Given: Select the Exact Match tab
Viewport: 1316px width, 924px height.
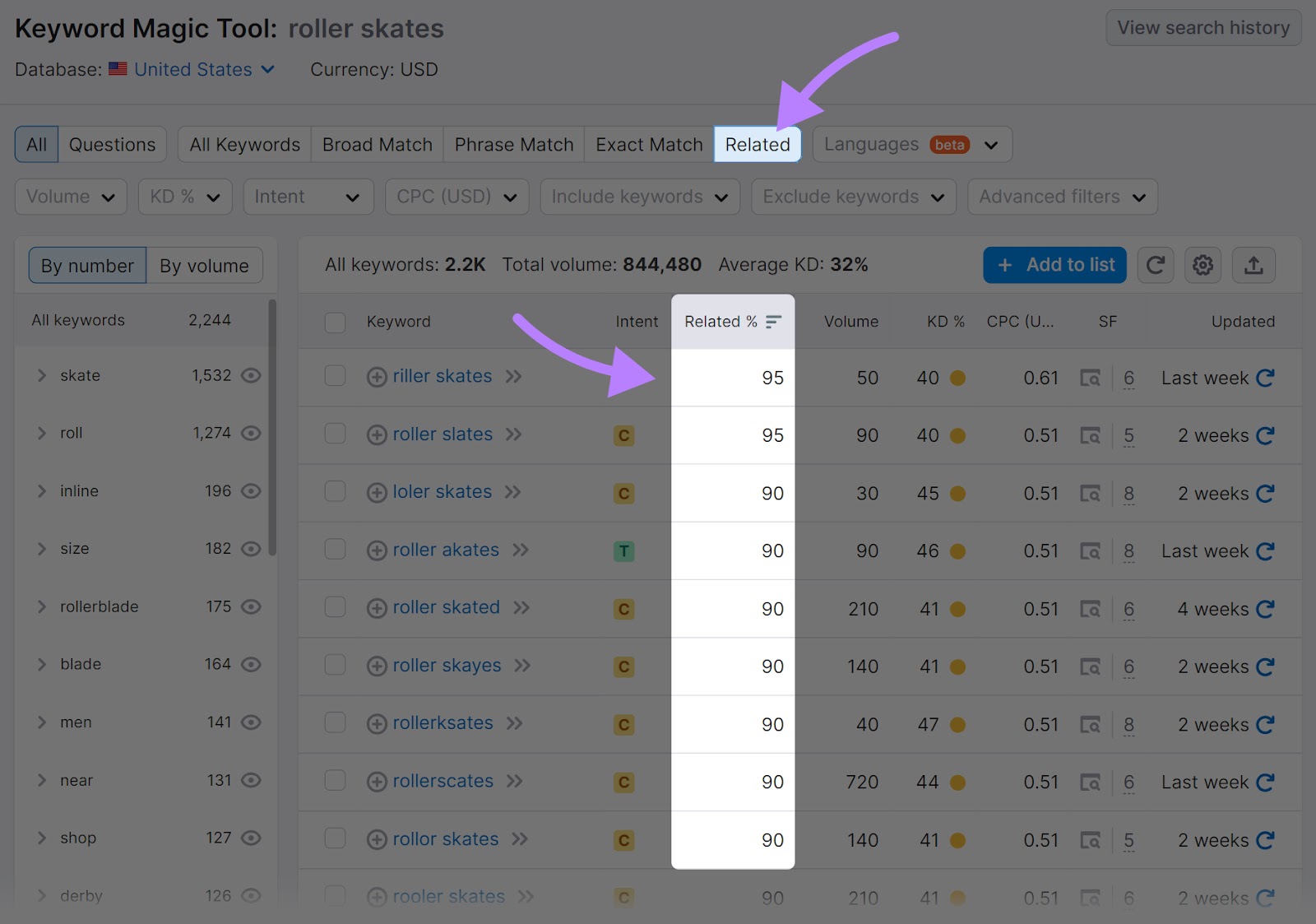Looking at the screenshot, I should 648,144.
